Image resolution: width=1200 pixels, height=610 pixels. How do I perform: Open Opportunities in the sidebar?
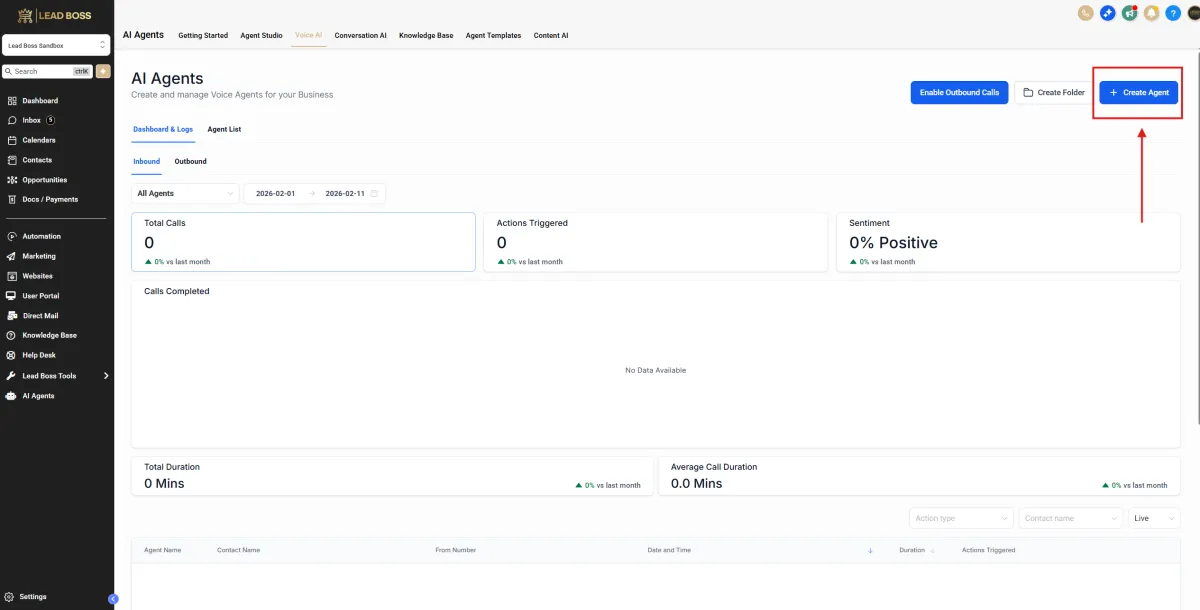click(x=44, y=180)
